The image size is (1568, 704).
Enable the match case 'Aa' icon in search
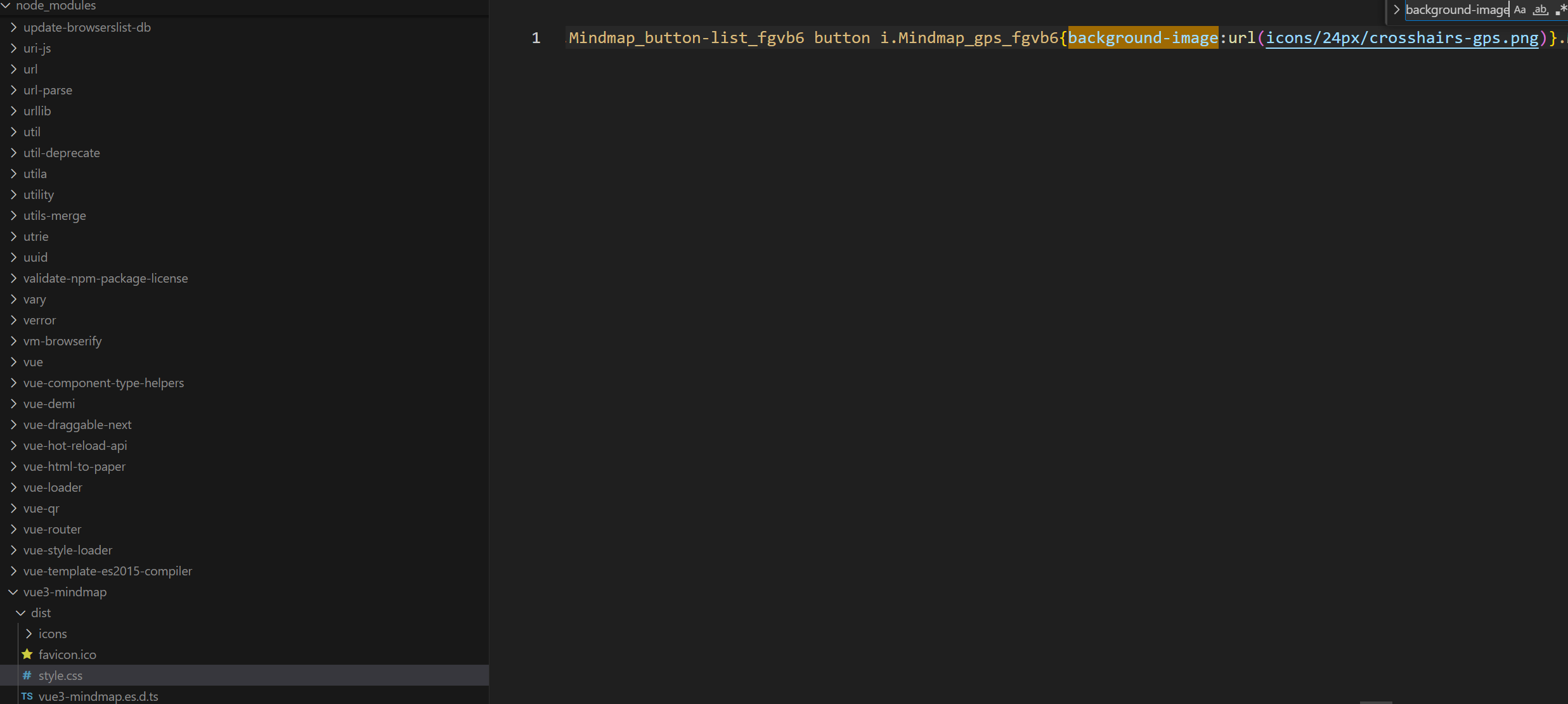[1520, 10]
